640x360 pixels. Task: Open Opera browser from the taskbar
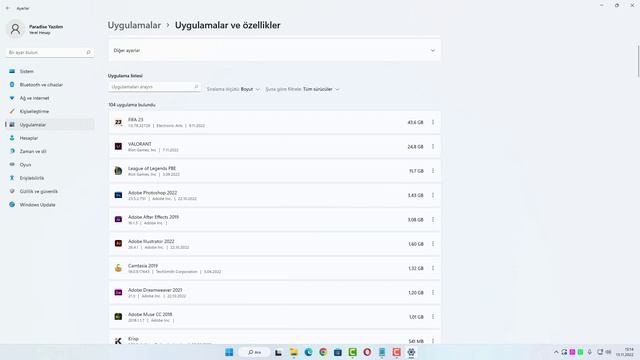(367, 352)
